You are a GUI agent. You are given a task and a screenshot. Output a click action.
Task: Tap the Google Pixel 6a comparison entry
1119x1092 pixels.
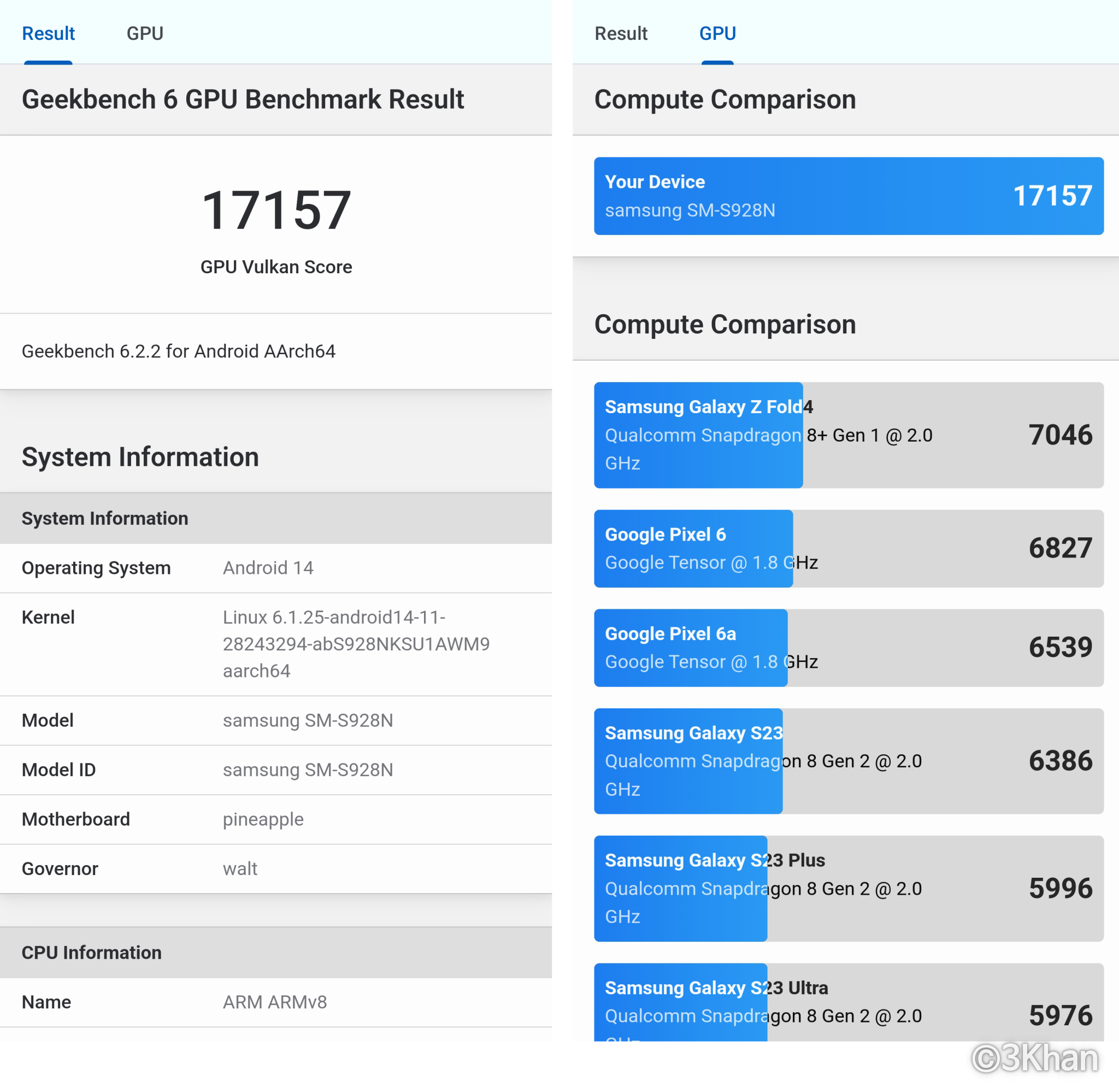849,648
